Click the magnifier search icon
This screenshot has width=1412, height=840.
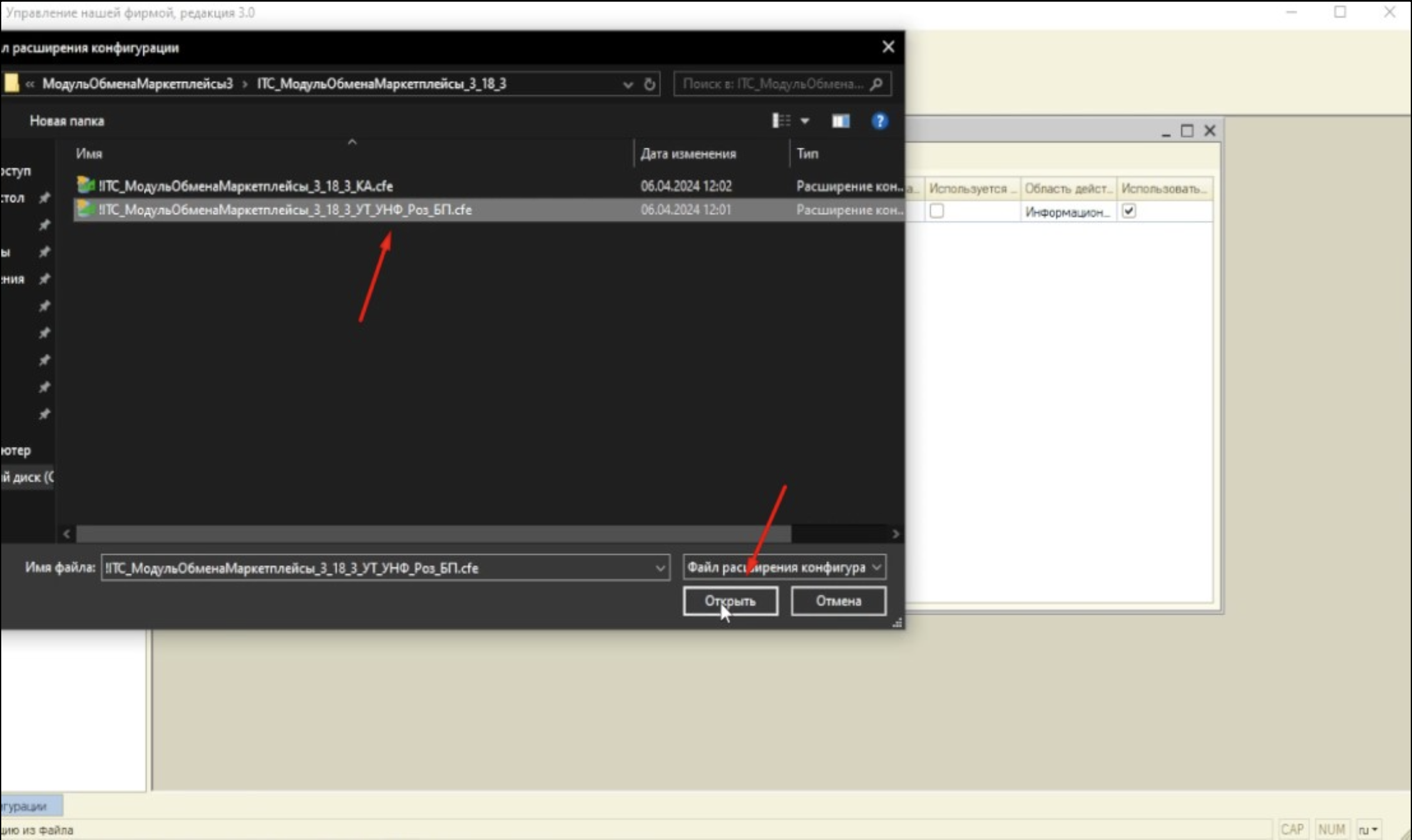(876, 84)
